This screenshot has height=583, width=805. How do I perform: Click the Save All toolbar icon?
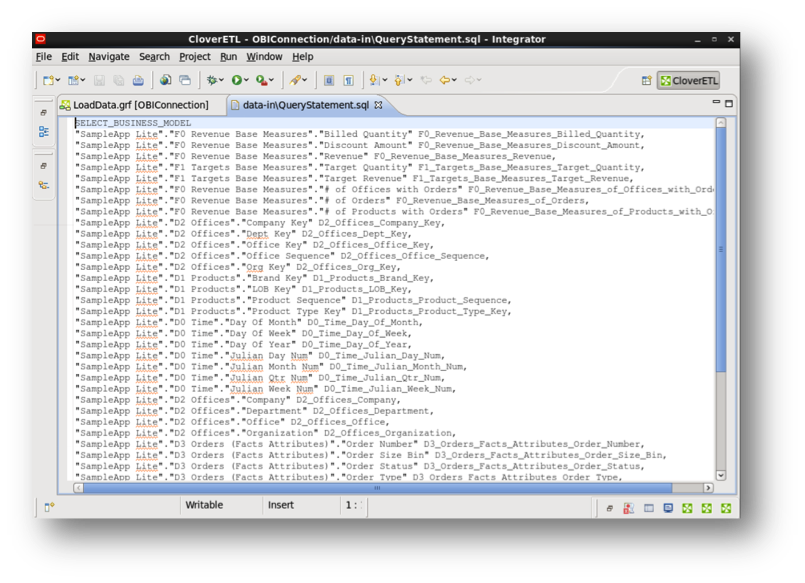[119, 80]
